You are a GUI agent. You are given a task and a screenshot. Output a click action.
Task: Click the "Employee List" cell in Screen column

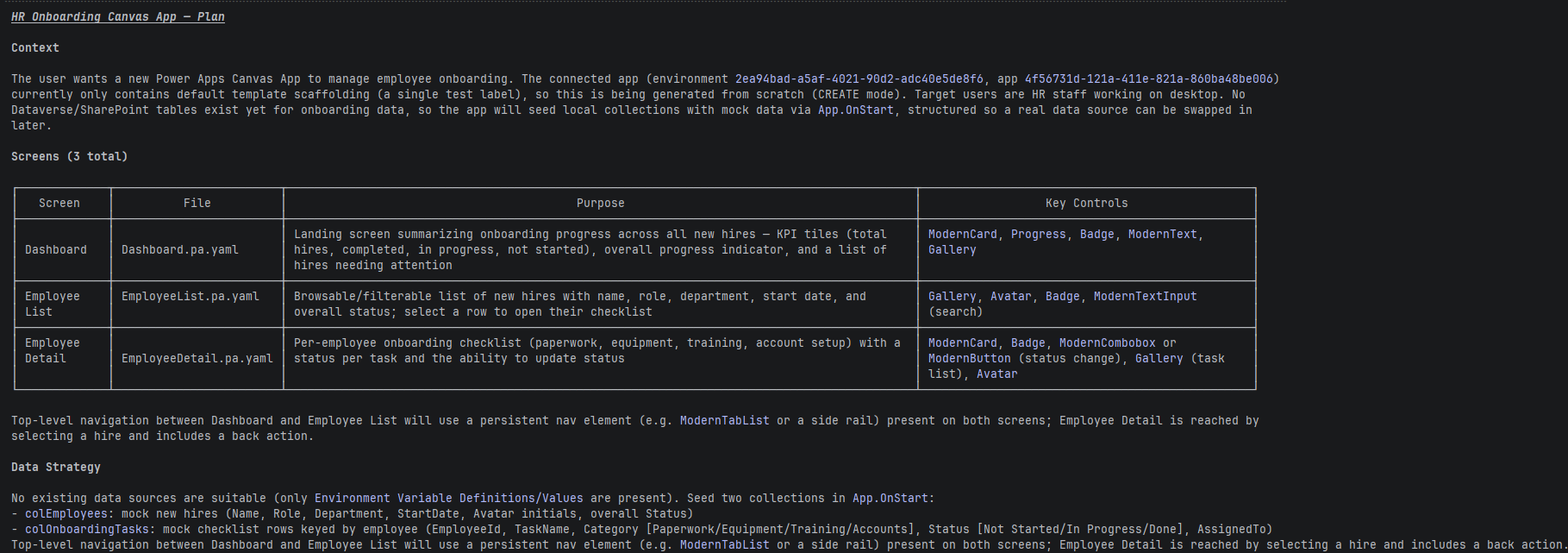53,304
